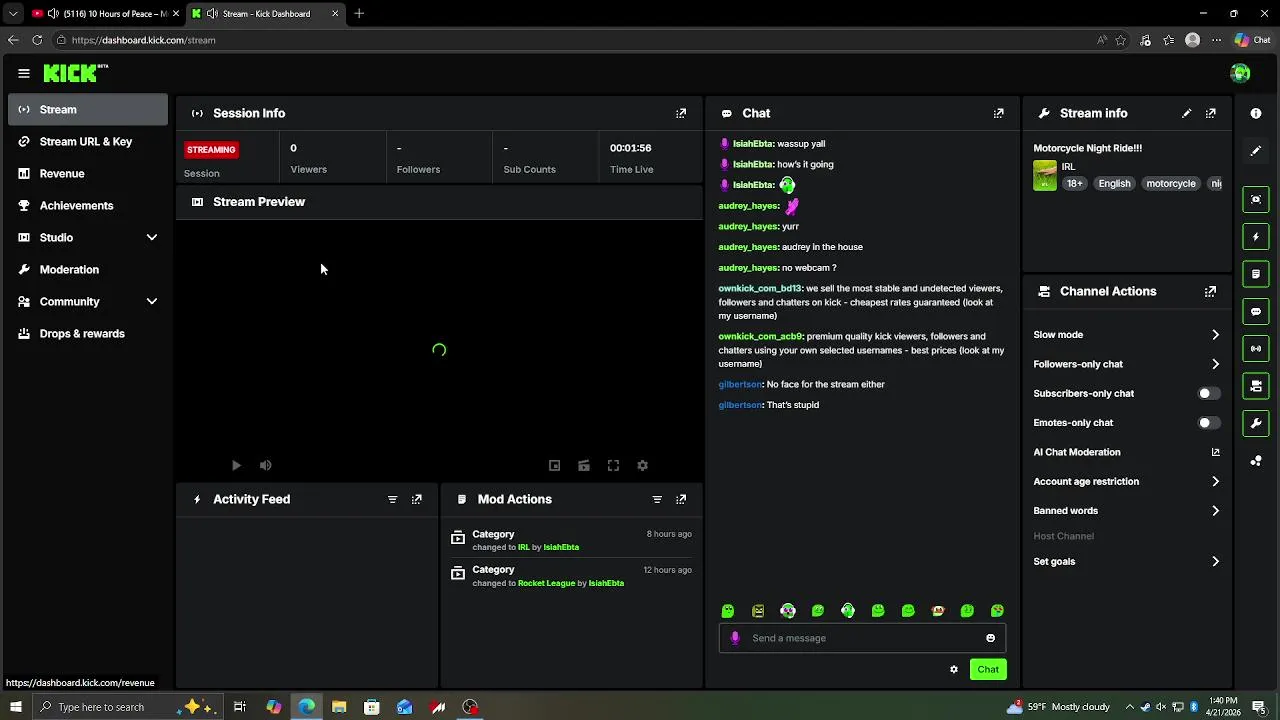
Task: Mute the stream preview volume
Action: 265,466
